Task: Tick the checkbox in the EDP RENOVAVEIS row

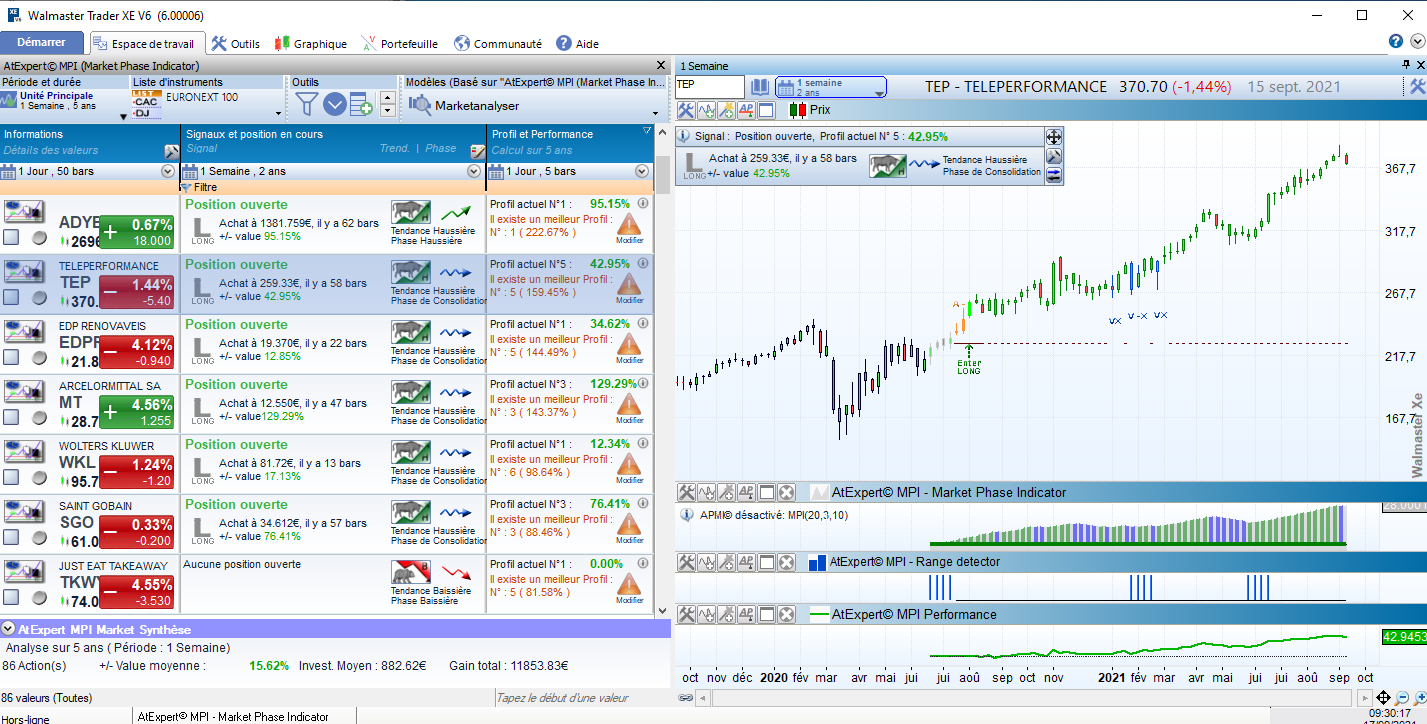Action: pyautogui.click(x=10, y=357)
